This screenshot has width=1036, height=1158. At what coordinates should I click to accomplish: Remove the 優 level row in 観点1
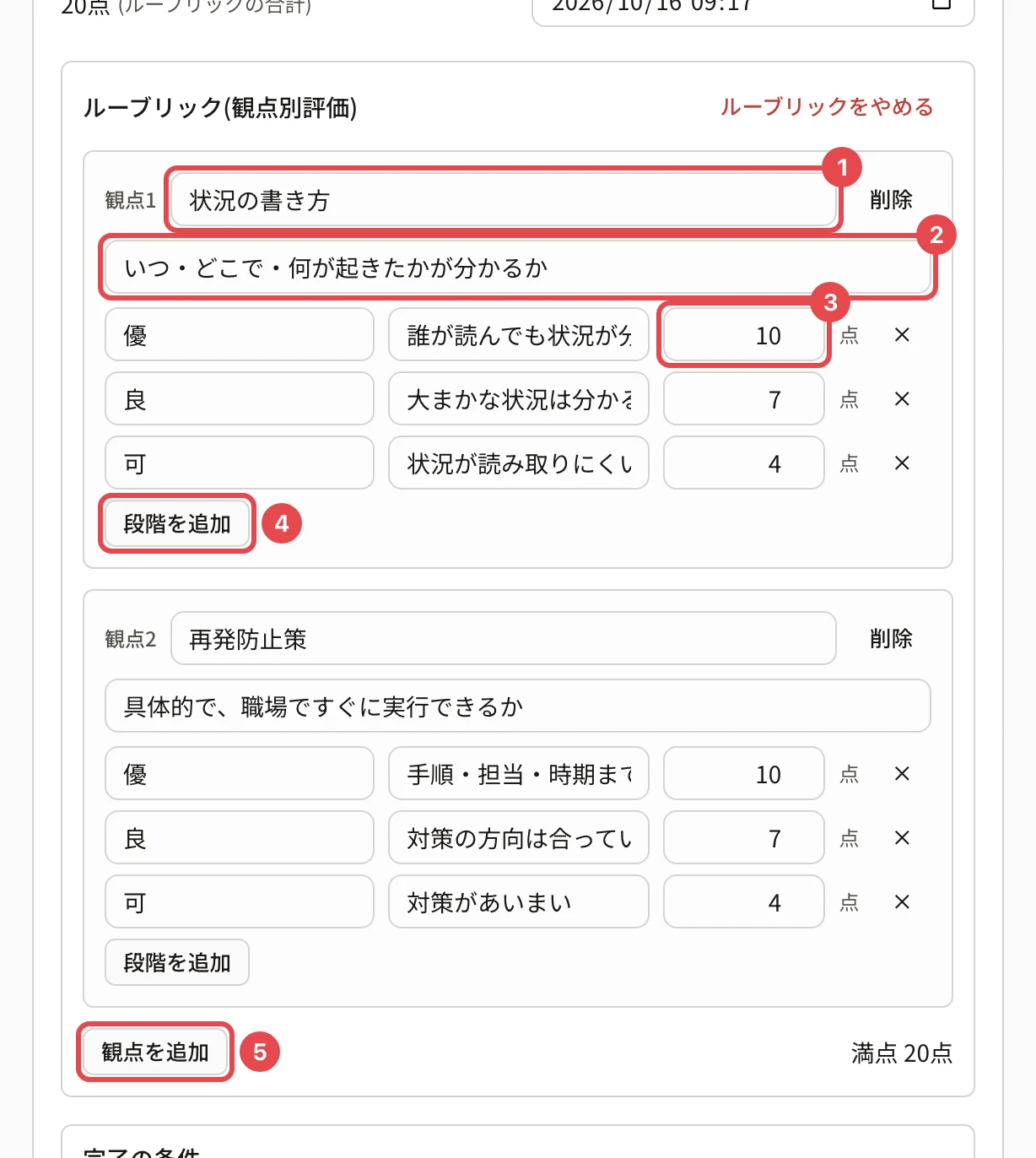pos(902,335)
